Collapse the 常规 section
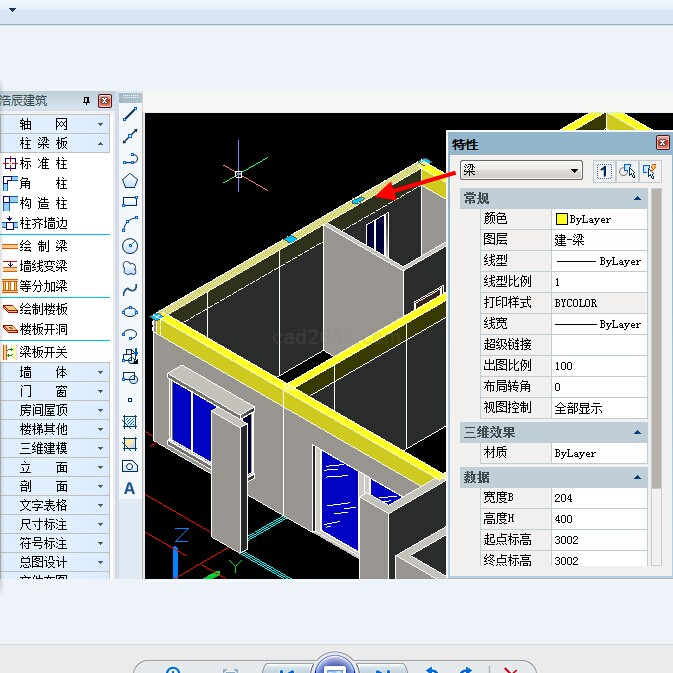The image size is (673, 673). [x=637, y=199]
